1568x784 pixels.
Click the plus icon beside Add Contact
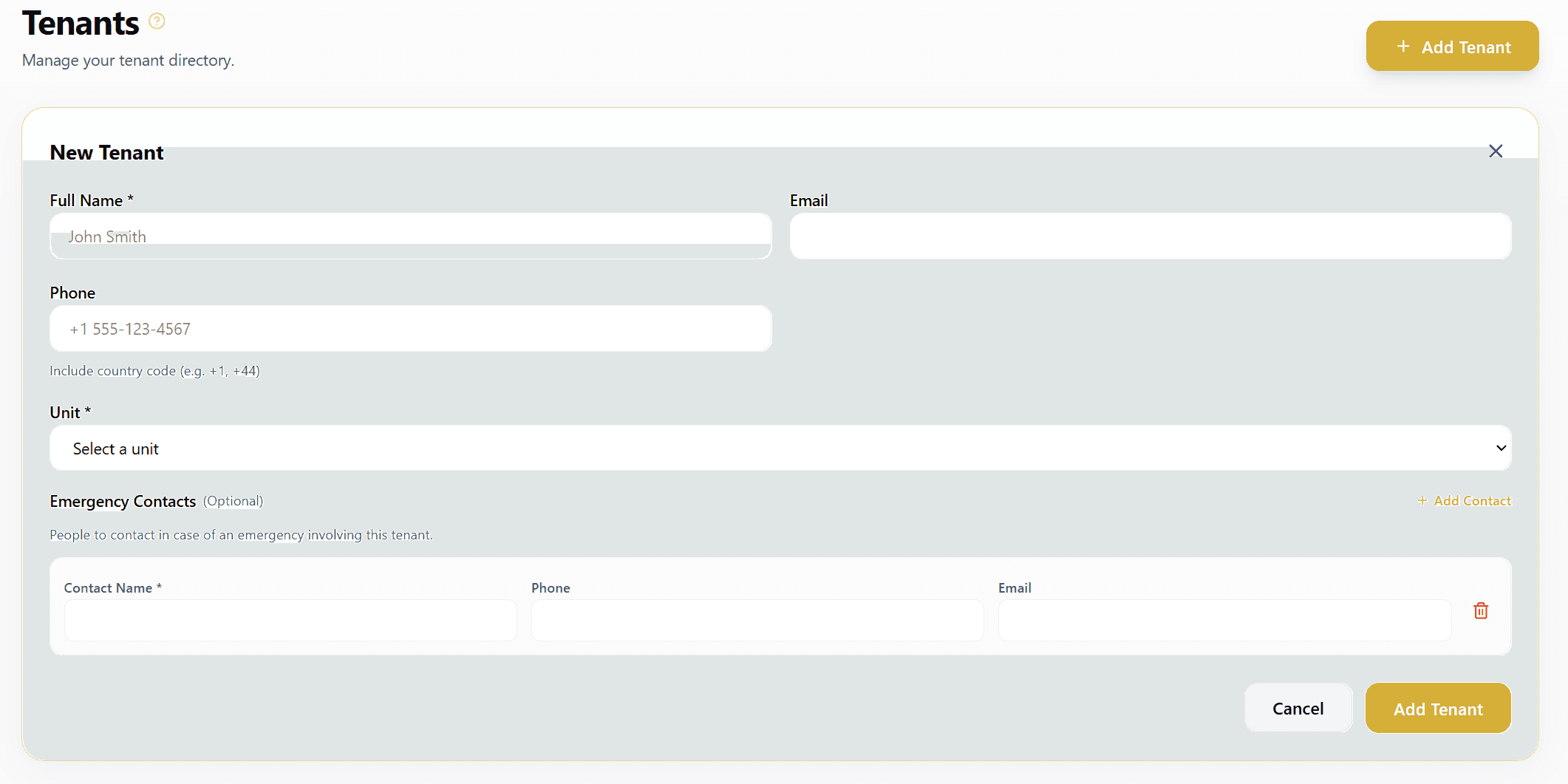[1422, 501]
